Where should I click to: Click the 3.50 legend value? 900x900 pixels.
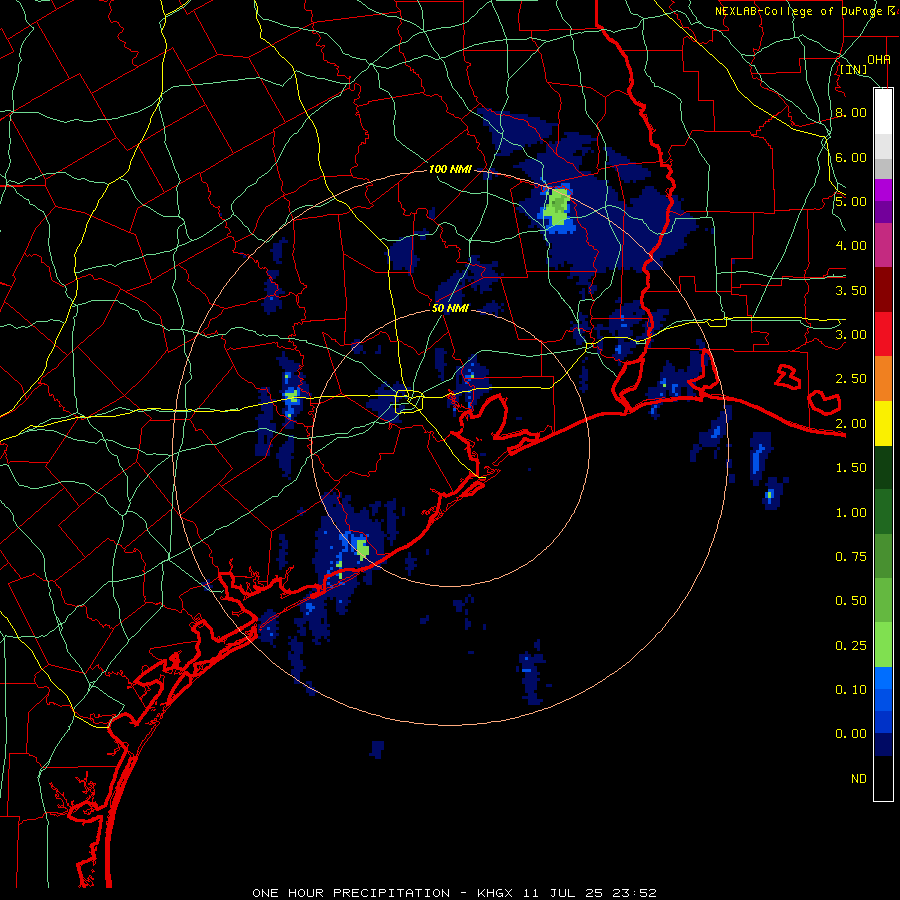pos(851,290)
